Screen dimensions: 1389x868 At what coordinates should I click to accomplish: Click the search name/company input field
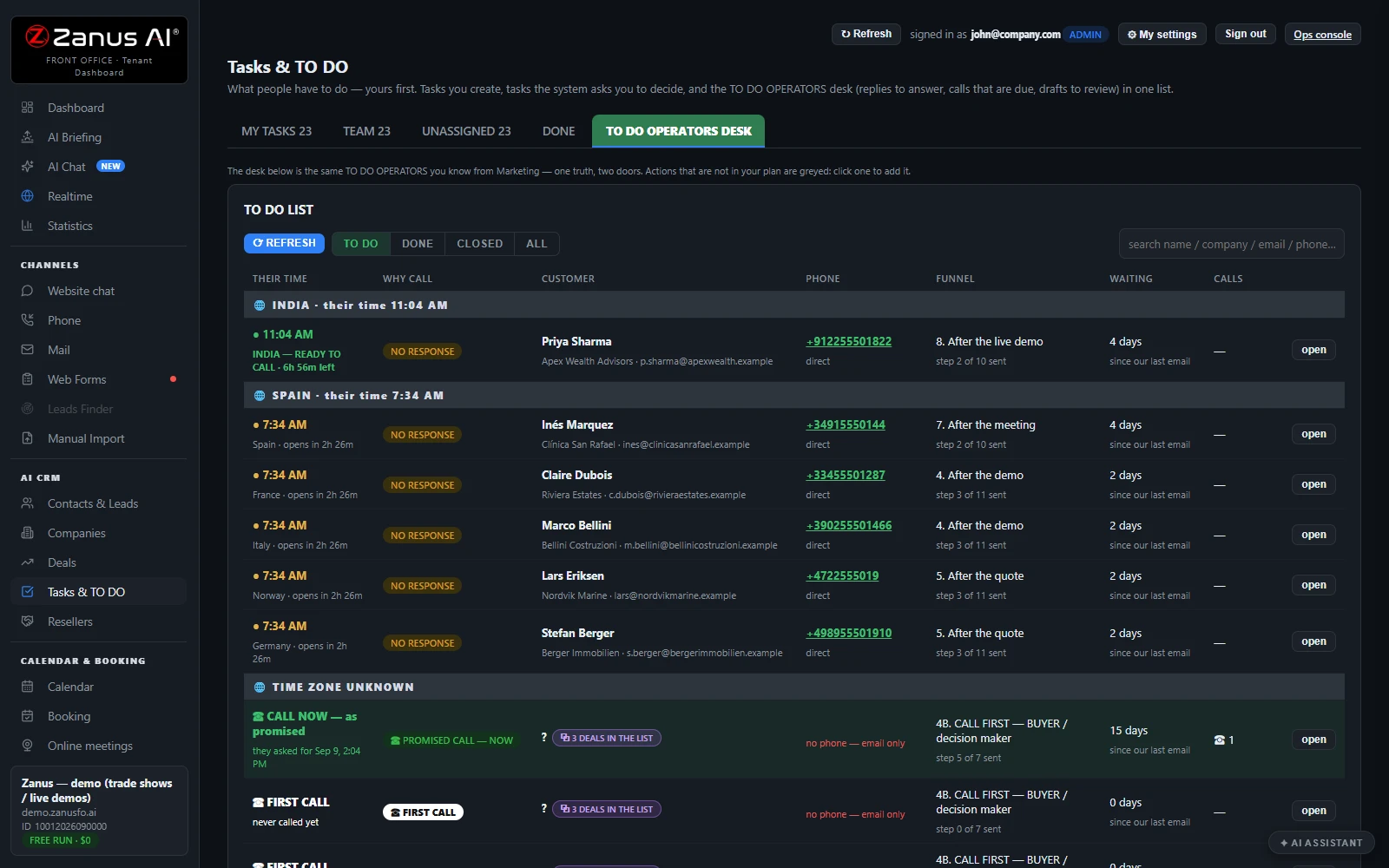[x=1231, y=244]
